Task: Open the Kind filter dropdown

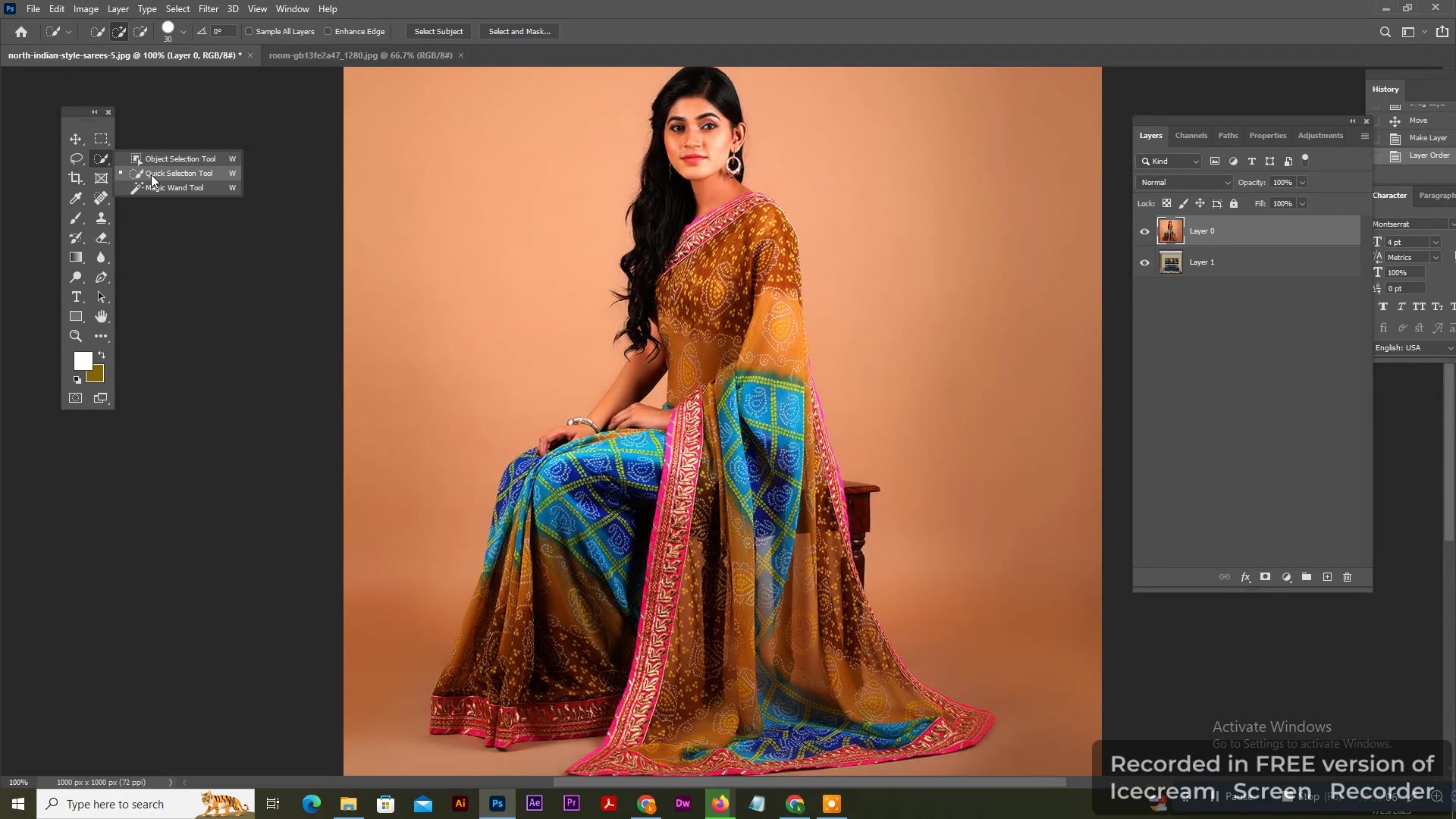Action: [x=1169, y=162]
